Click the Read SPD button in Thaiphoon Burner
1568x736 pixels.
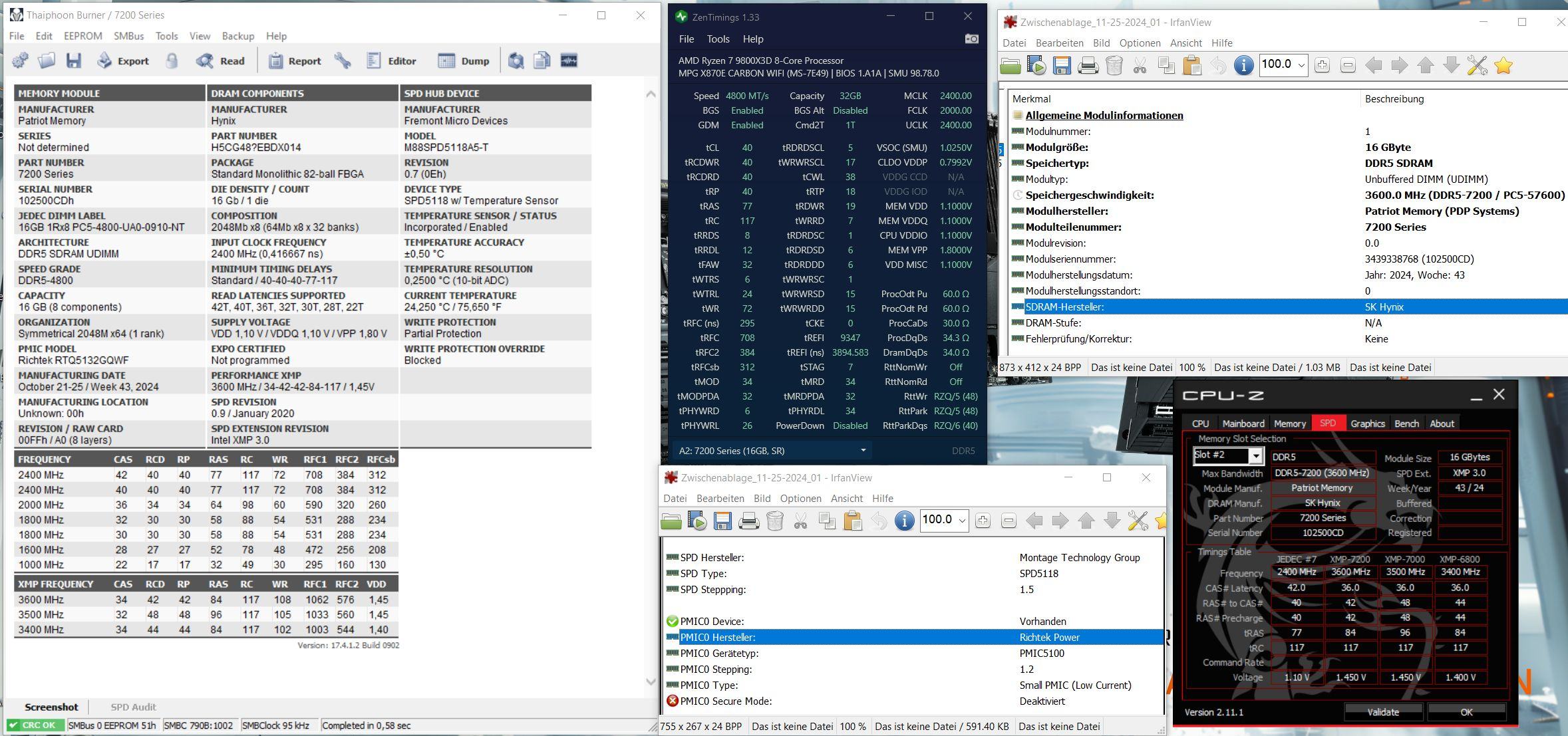[x=221, y=61]
